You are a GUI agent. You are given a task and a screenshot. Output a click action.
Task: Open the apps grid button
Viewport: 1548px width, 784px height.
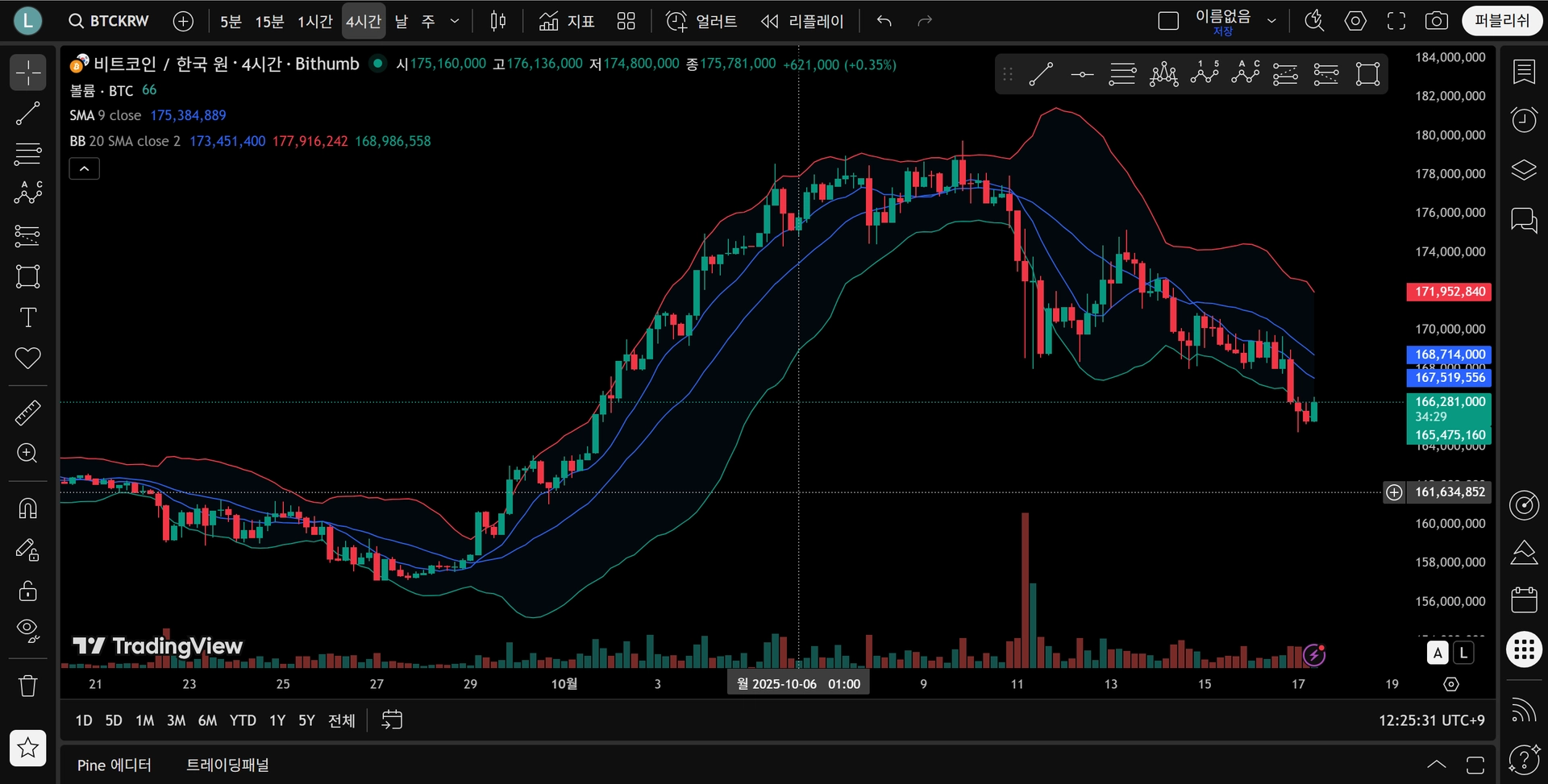(x=1524, y=649)
